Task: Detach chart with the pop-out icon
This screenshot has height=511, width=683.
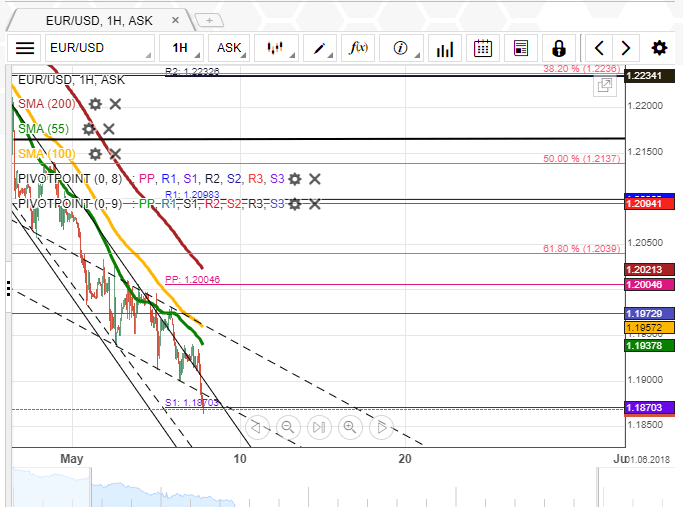Action: tap(604, 86)
